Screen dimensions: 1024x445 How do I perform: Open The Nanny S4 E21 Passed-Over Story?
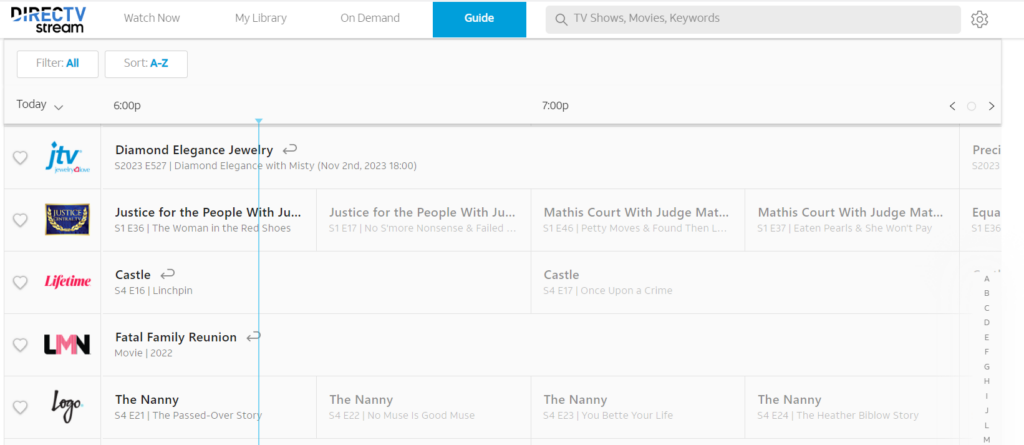(x=209, y=407)
